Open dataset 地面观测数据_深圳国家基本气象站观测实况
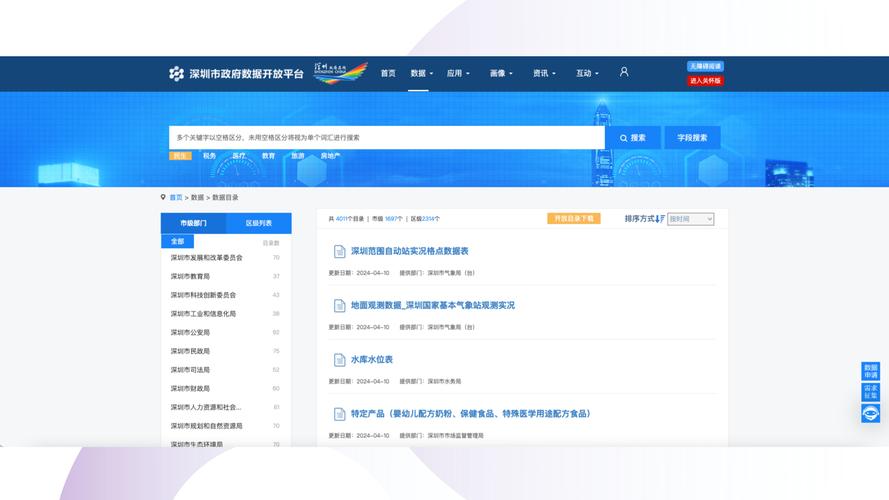 click(433, 306)
